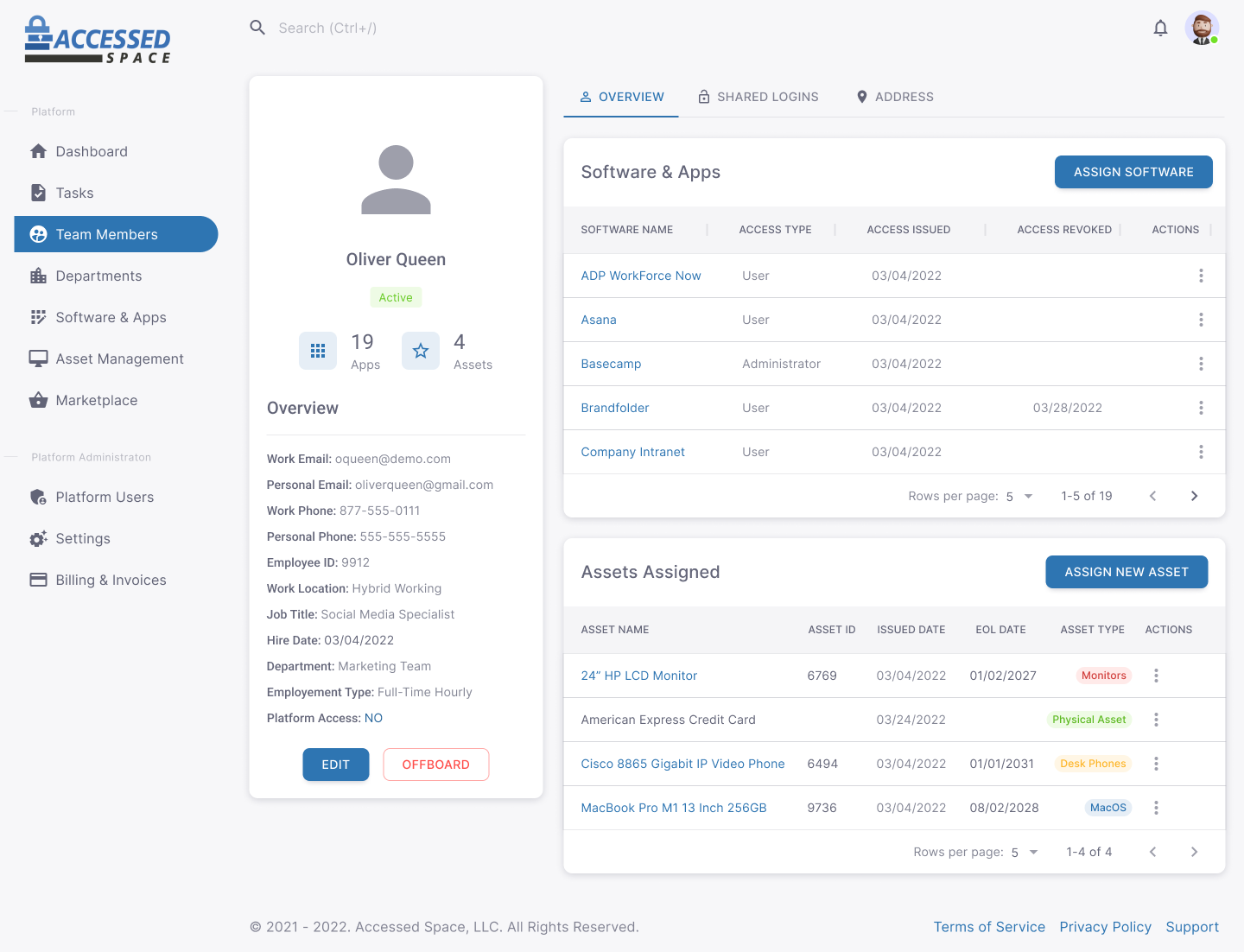
Task: Open actions menu for 24" HP LCD Monitor
Action: [1156, 676]
